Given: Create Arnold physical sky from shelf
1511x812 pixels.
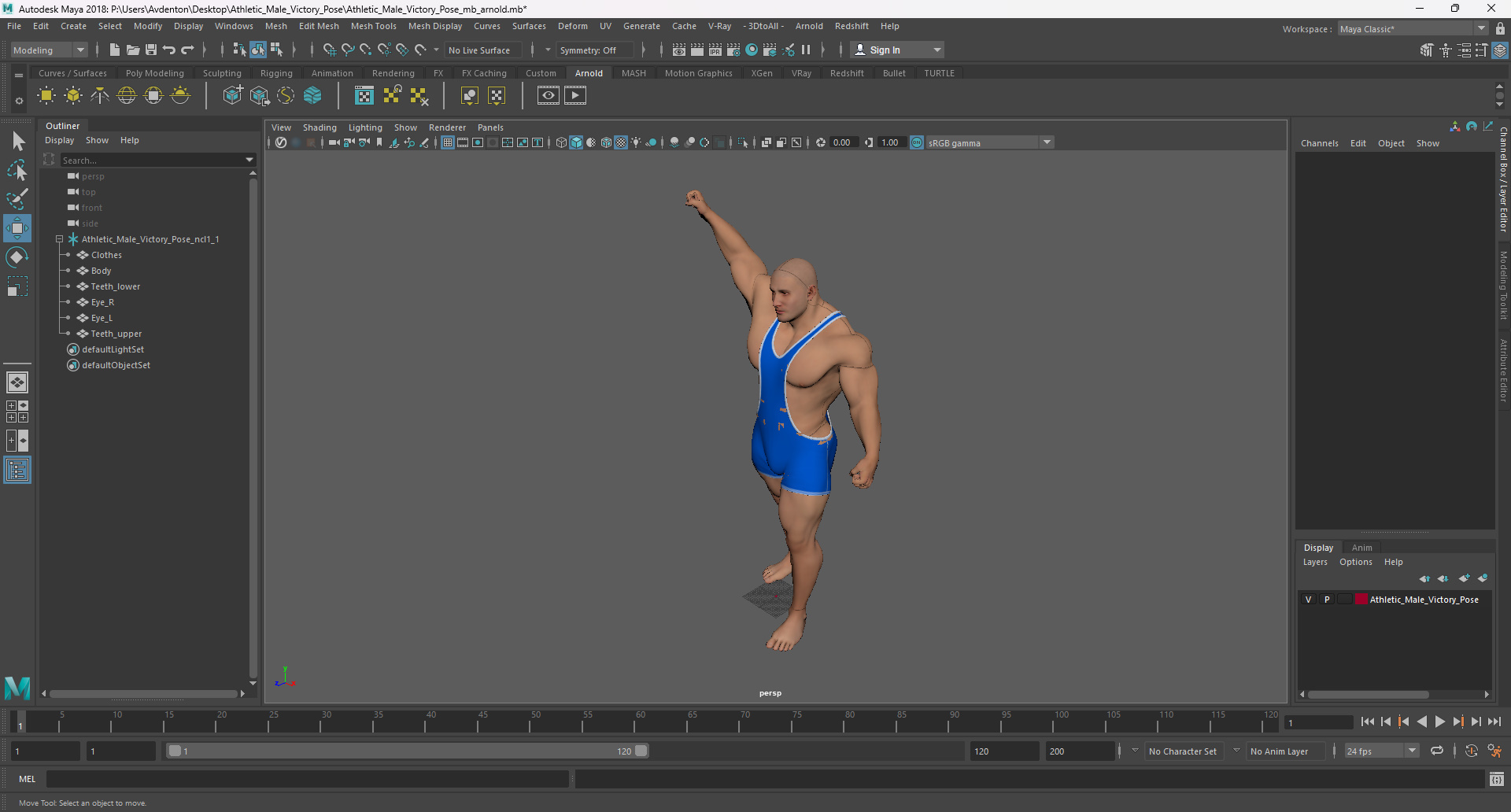Looking at the screenshot, I should (180, 96).
